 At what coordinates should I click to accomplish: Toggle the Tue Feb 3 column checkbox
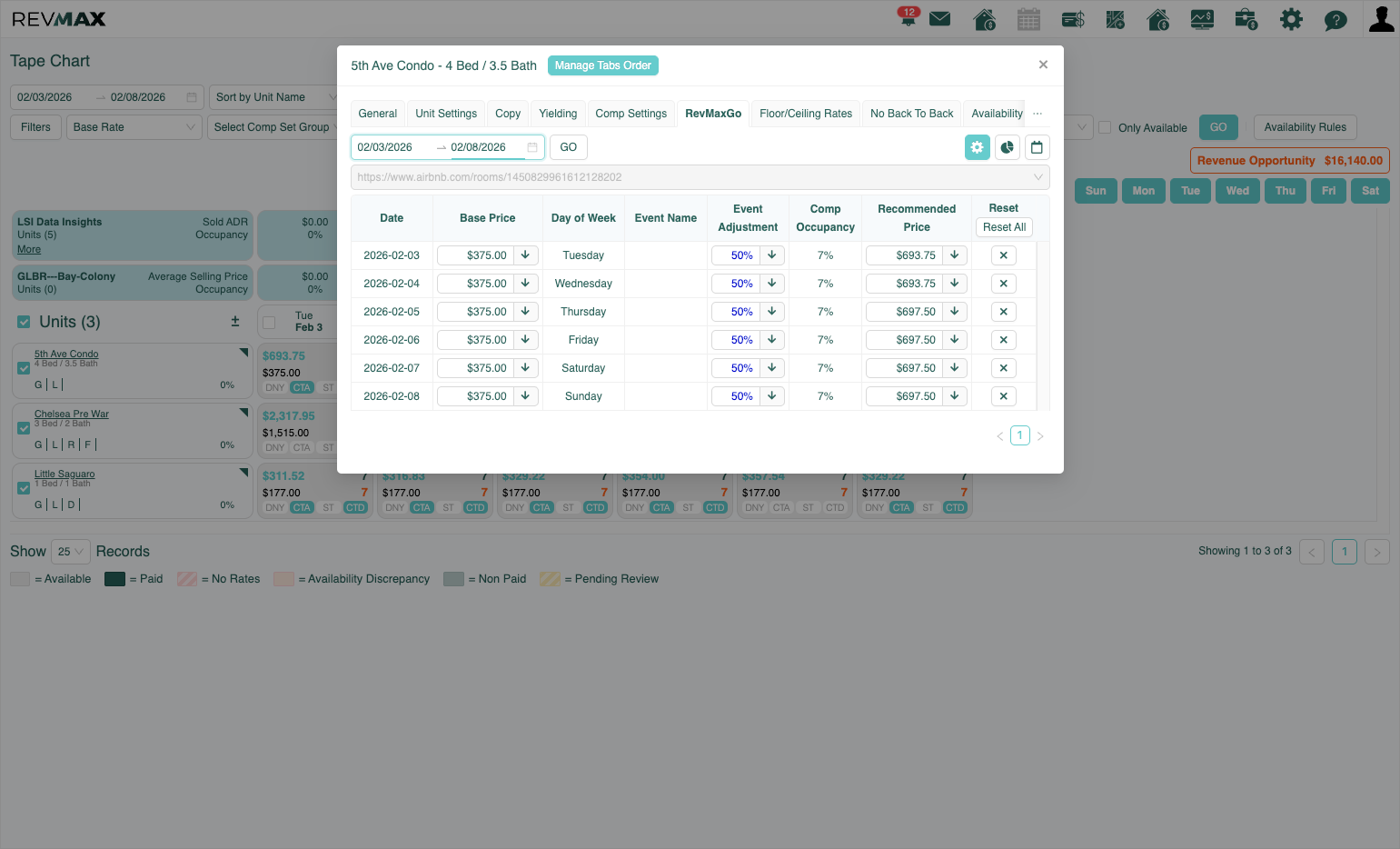269,322
